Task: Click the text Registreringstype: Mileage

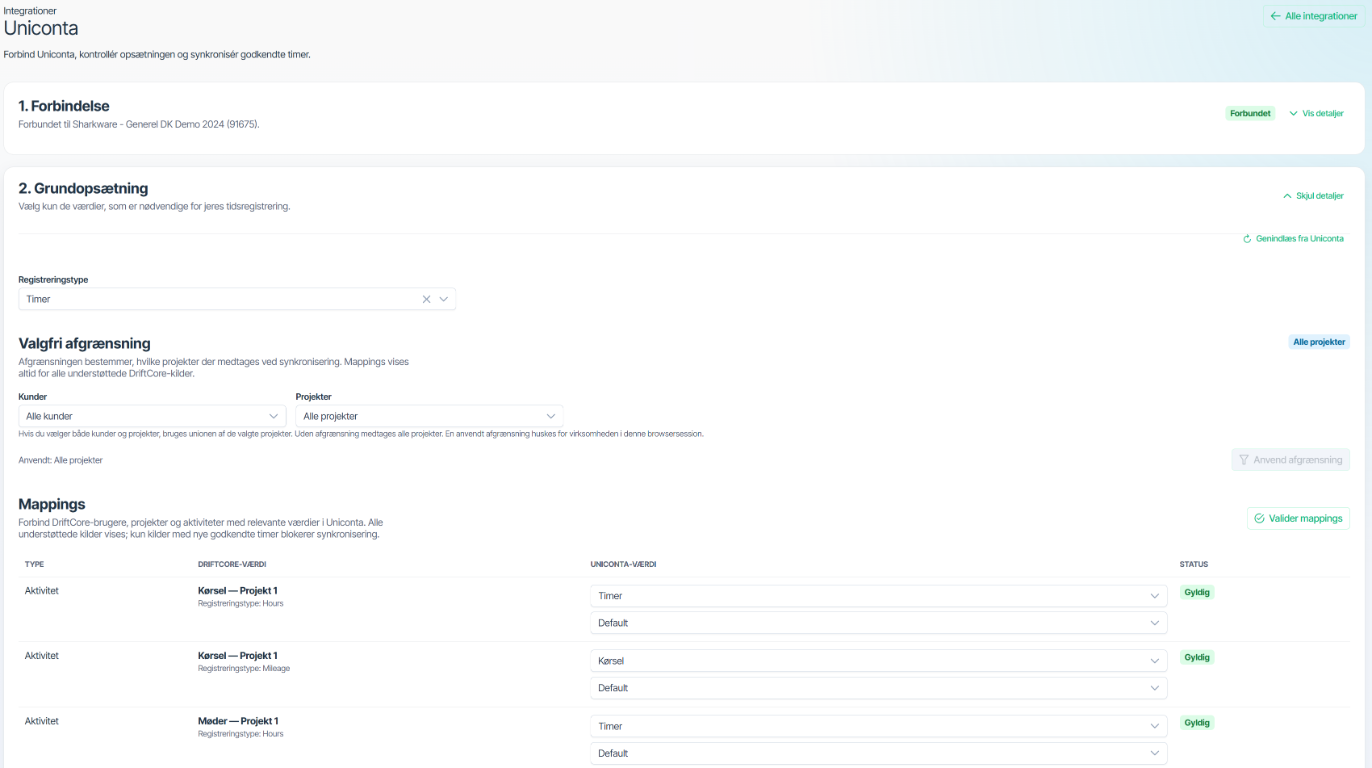Action: (244, 668)
